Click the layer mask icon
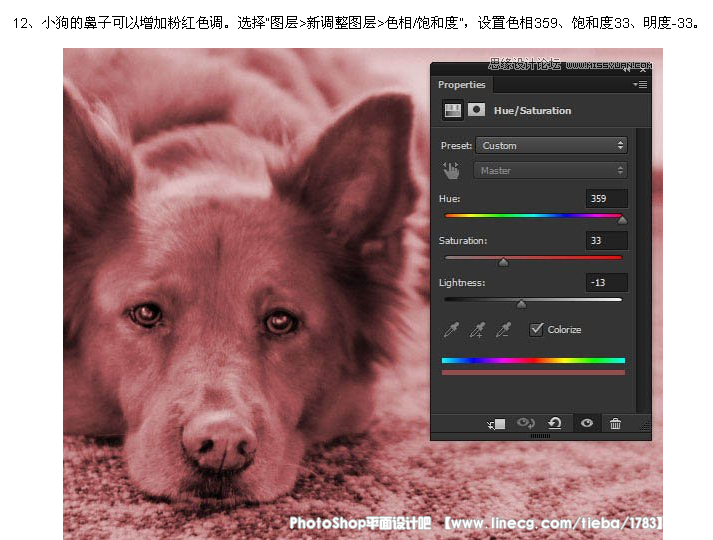 point(476,110)
